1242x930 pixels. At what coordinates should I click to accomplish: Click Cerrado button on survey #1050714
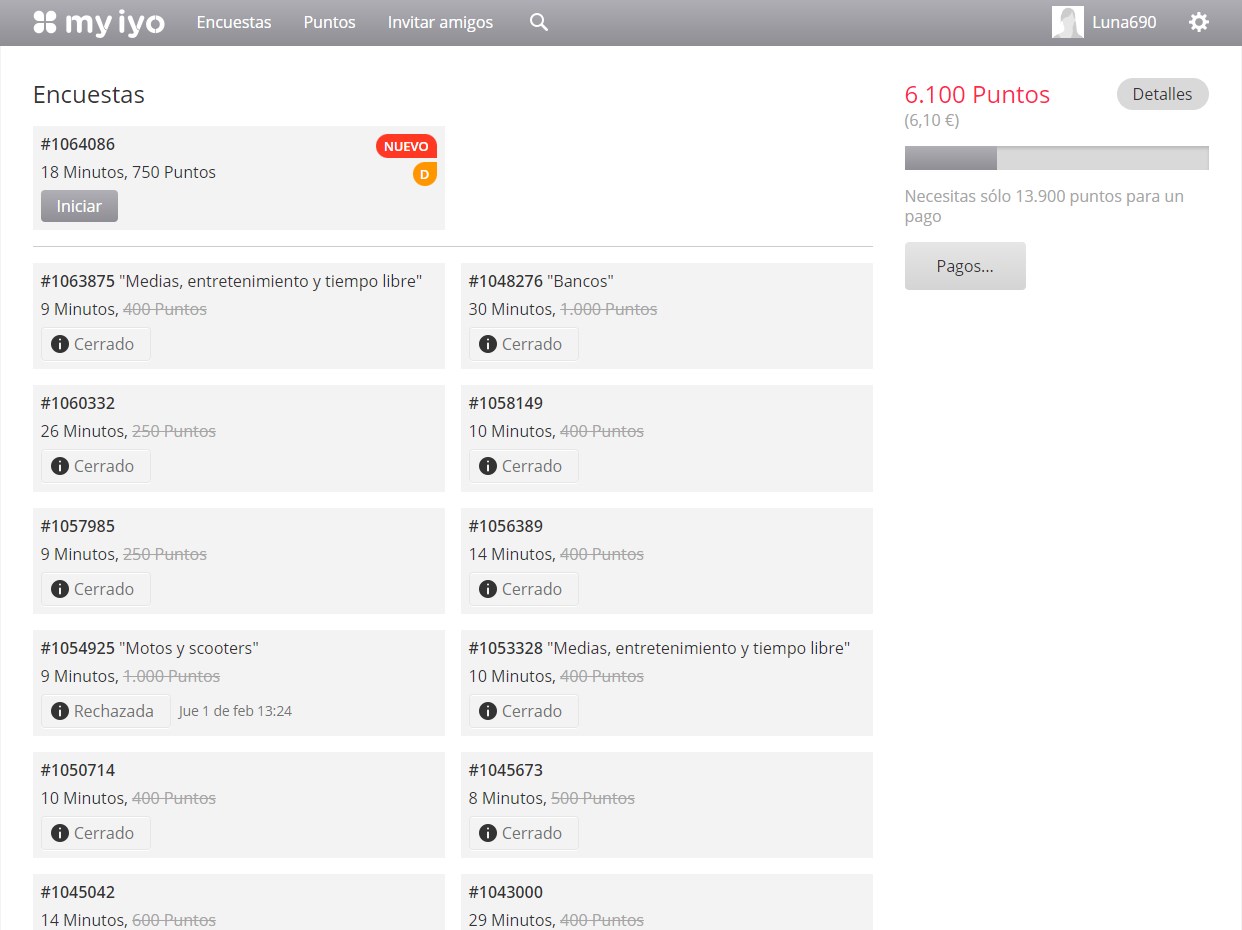pos(96,833)
